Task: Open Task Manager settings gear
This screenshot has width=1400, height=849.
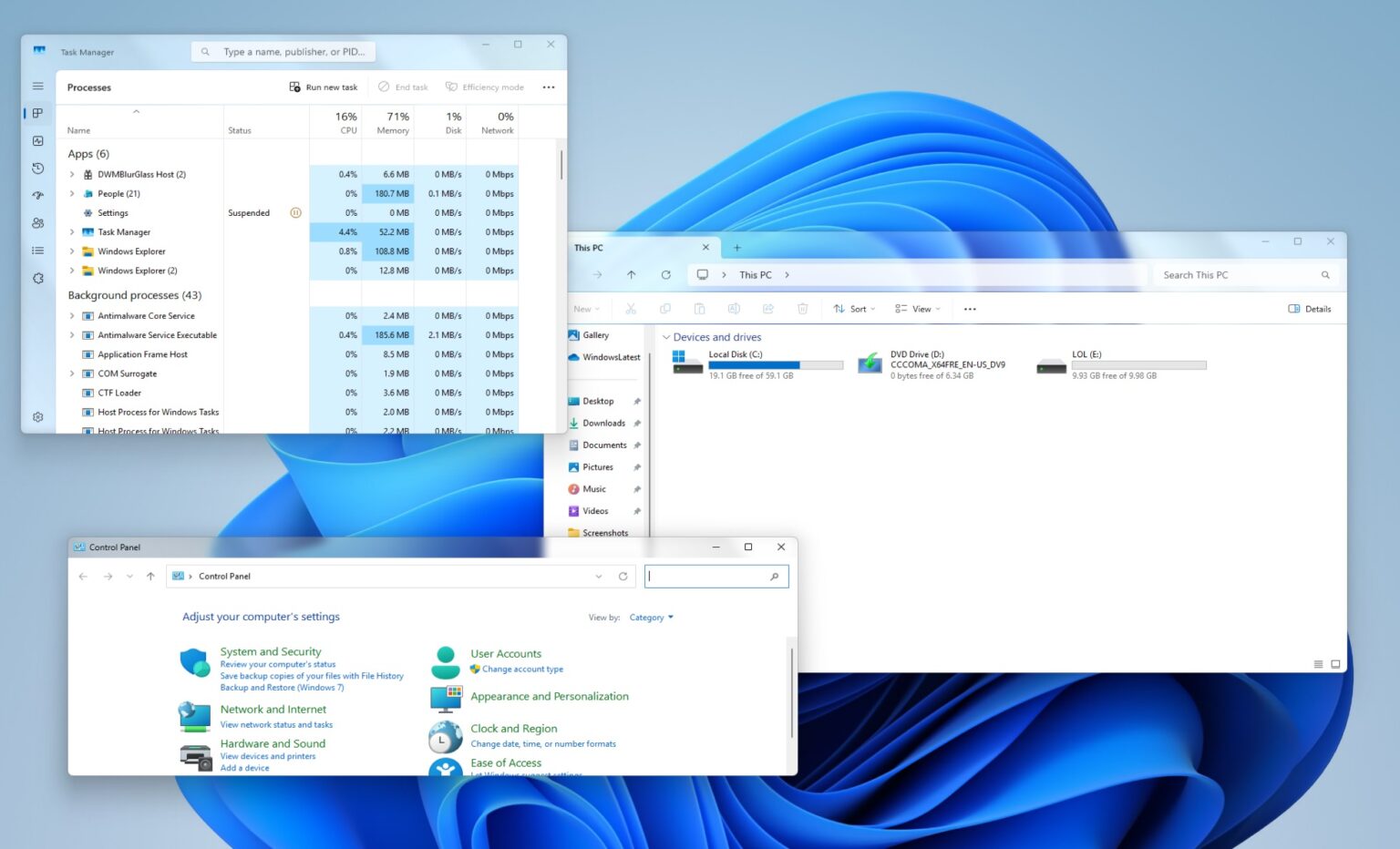Action: 37,416
